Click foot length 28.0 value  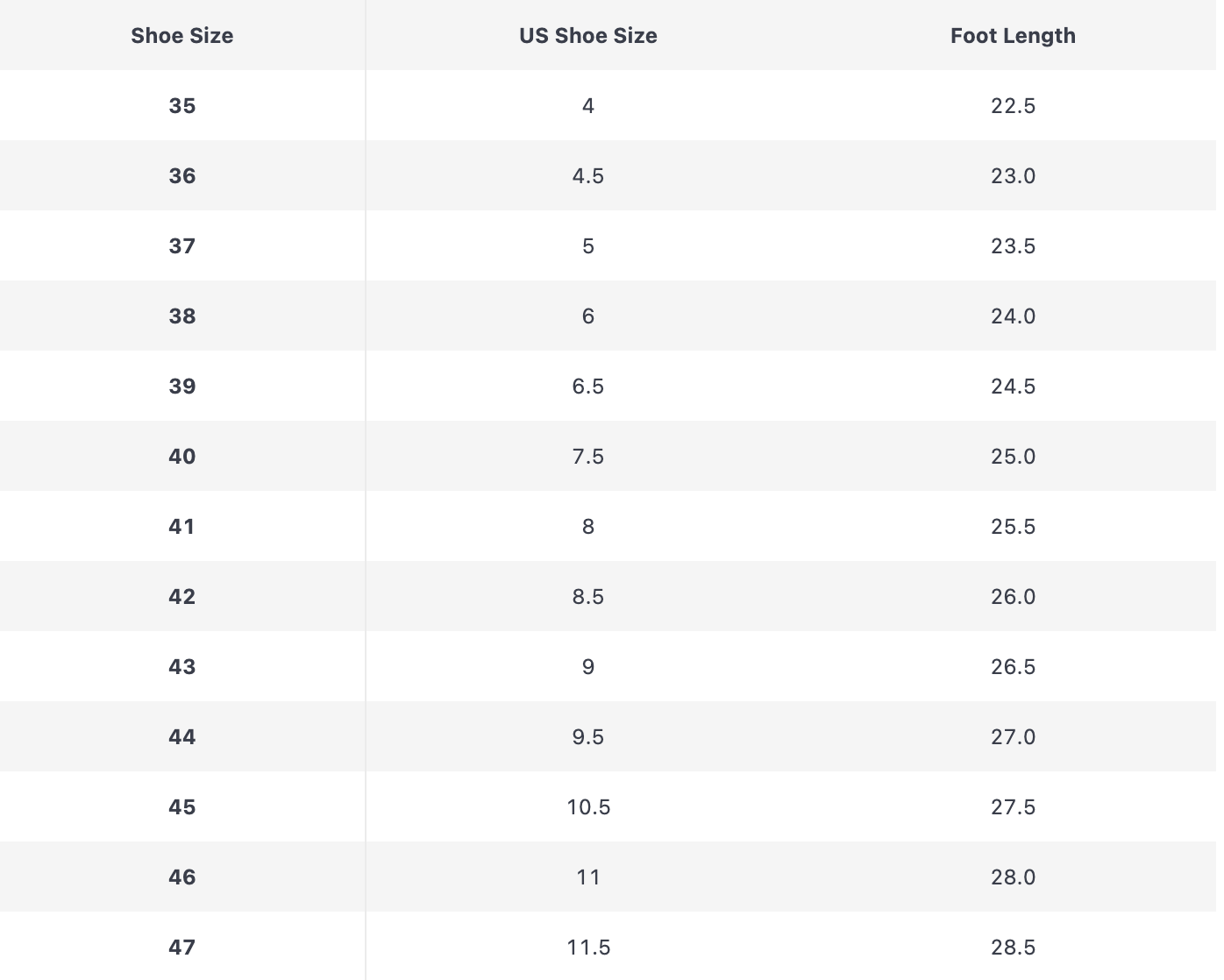[x=1013, y=877]
